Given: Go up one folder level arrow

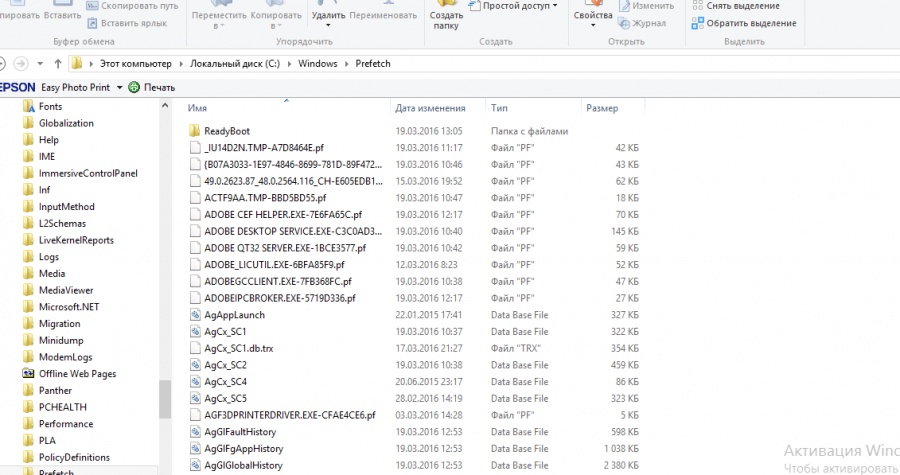Looking at the screenshot, I should [57, 64].
